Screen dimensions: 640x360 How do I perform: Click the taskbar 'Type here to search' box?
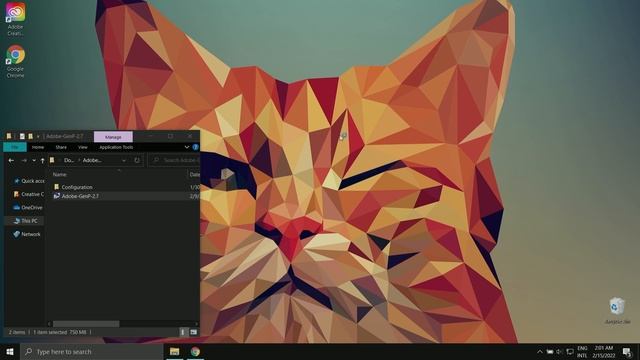click(x=91, y=351)
